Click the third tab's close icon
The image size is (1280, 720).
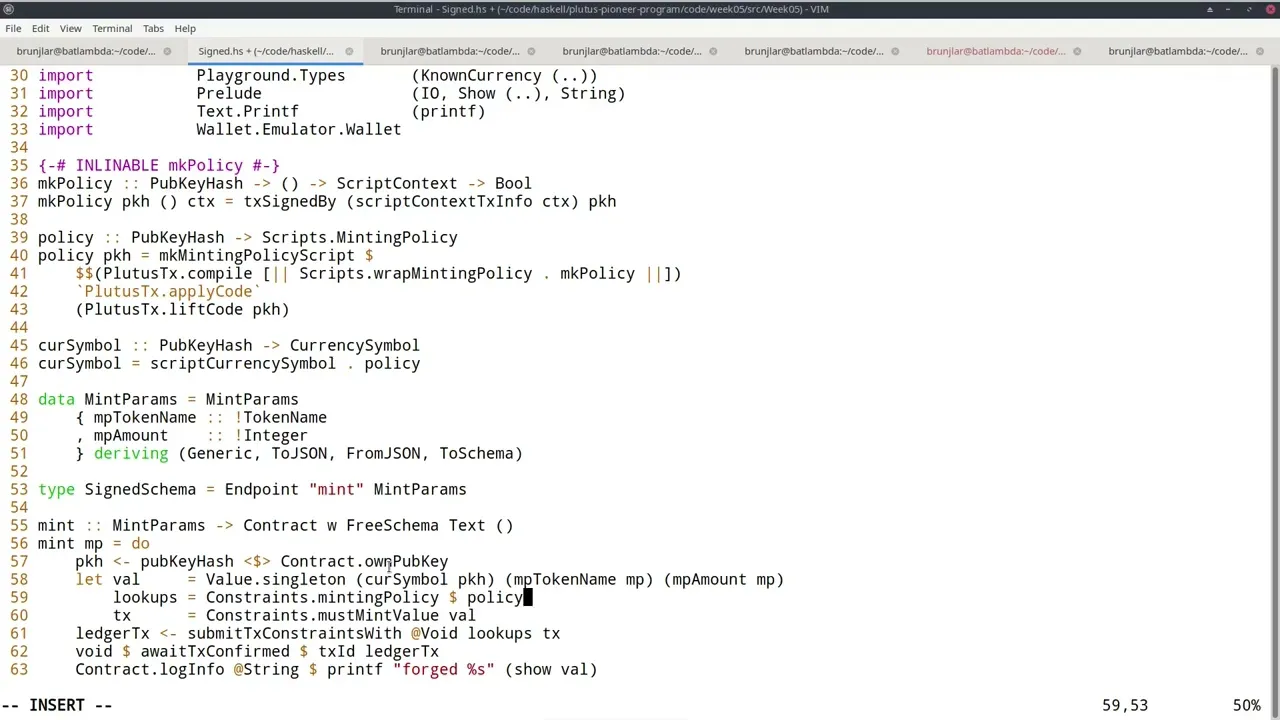click(x=531, y=51)
